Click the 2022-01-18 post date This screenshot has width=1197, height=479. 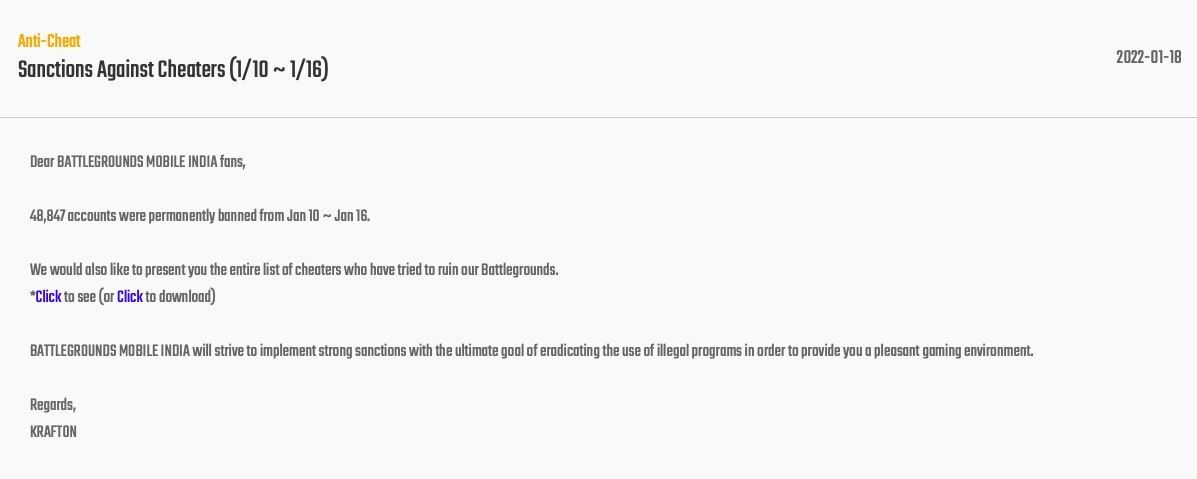(1148, 57)
